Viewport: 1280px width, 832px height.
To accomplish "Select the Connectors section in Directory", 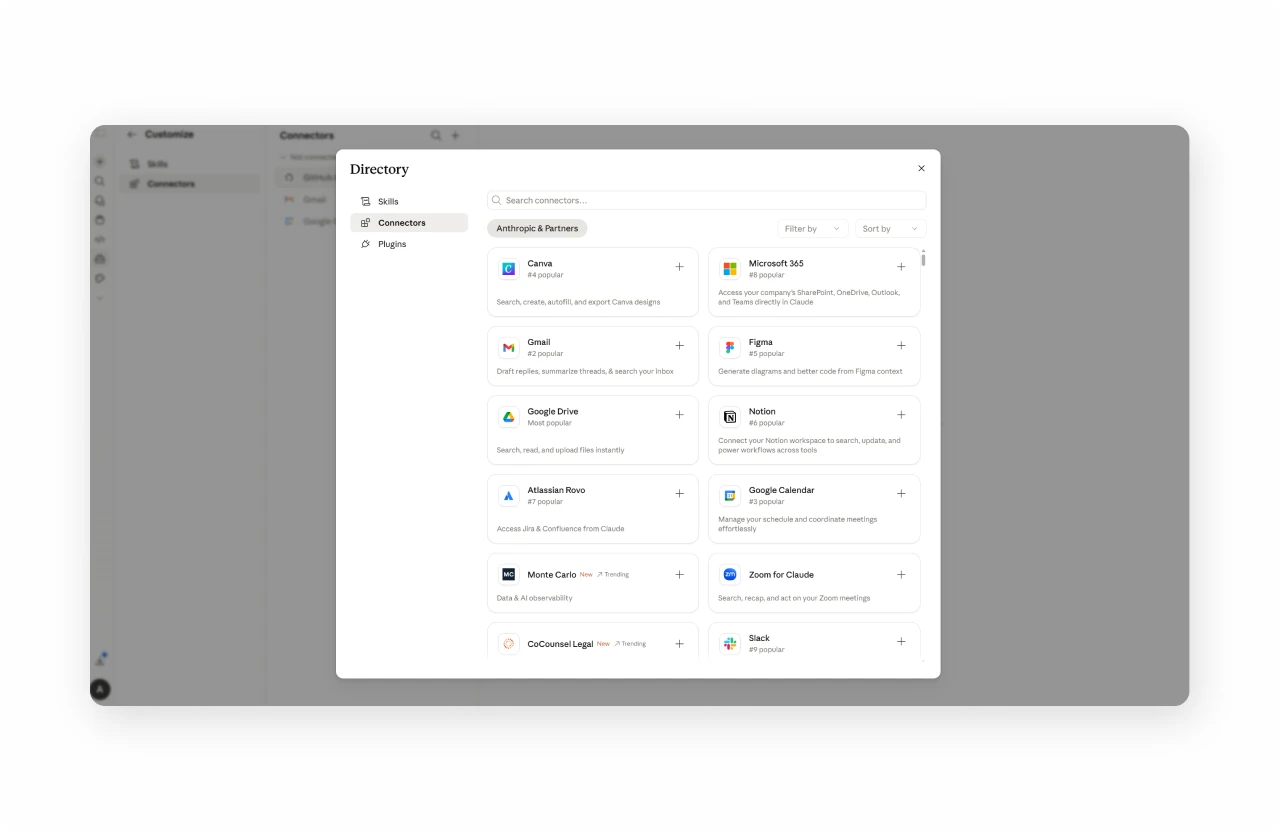I will [409, 223].
